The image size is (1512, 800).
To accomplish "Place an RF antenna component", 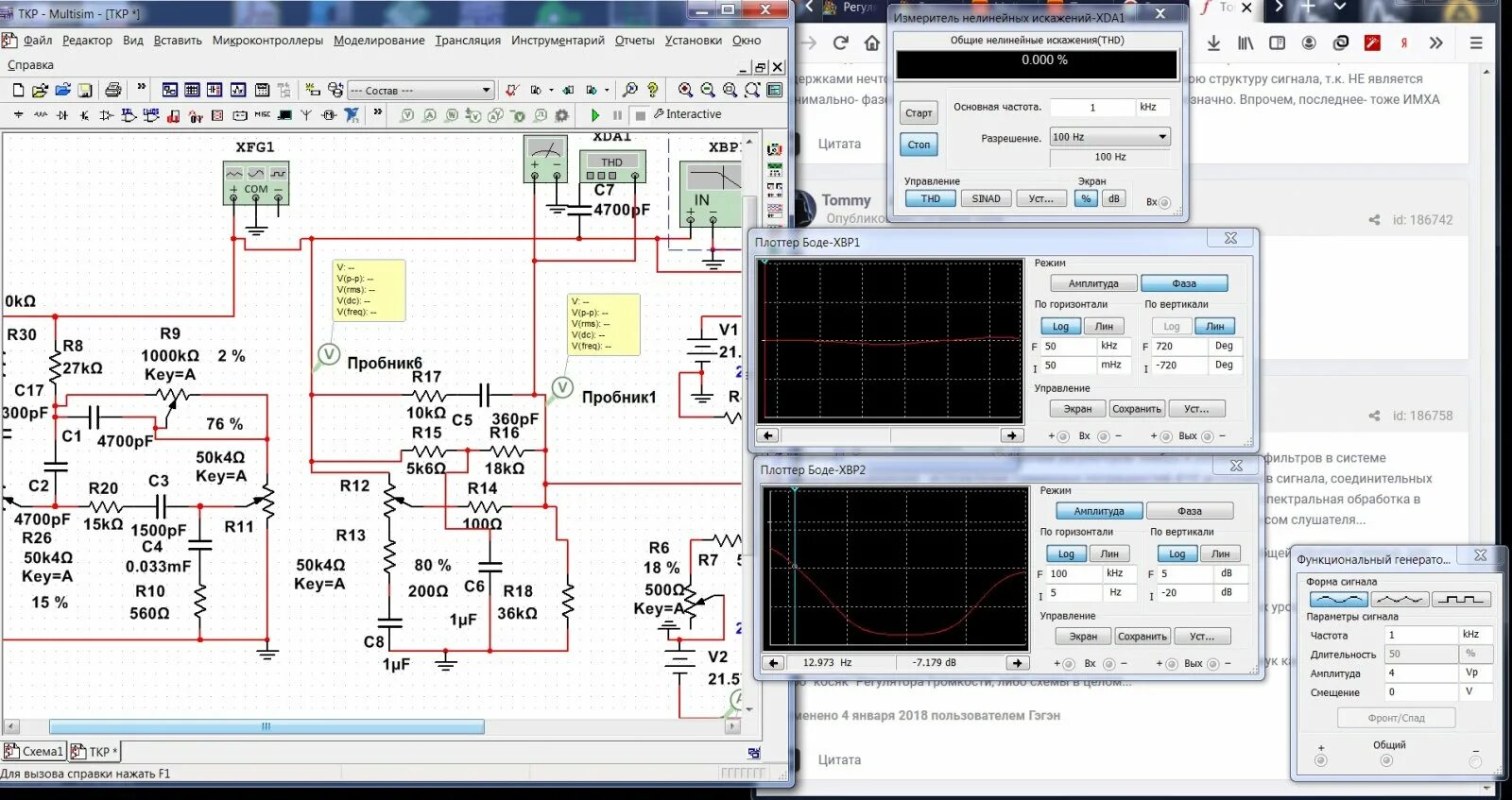I will [x=306, y=114].
